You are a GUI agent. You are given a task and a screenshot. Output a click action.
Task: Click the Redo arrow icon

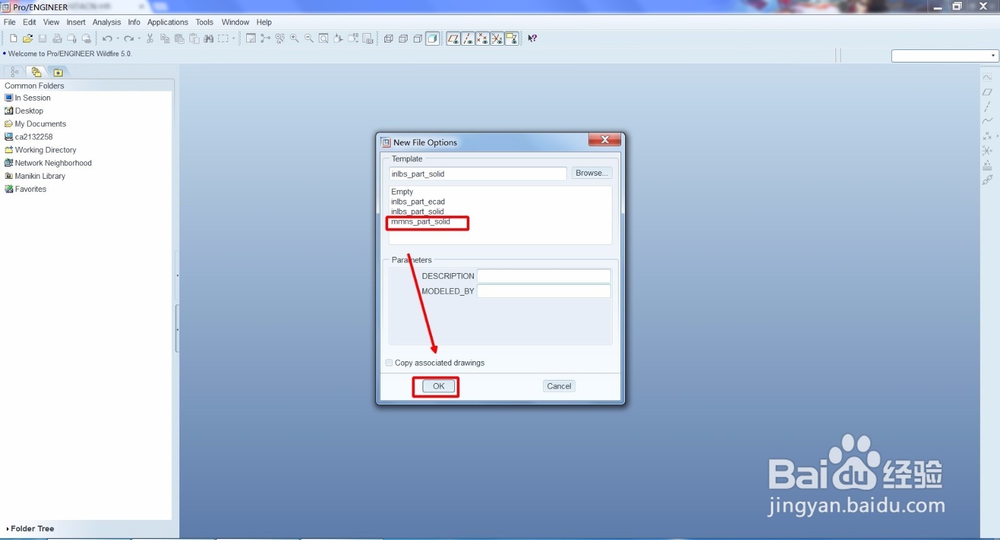tap(129, 39)
